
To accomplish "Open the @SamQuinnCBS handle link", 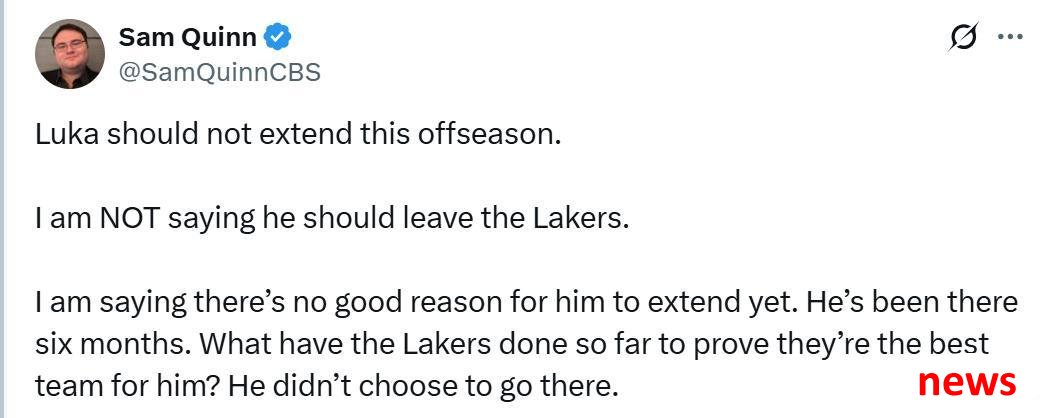I will [x=219, y=72].
